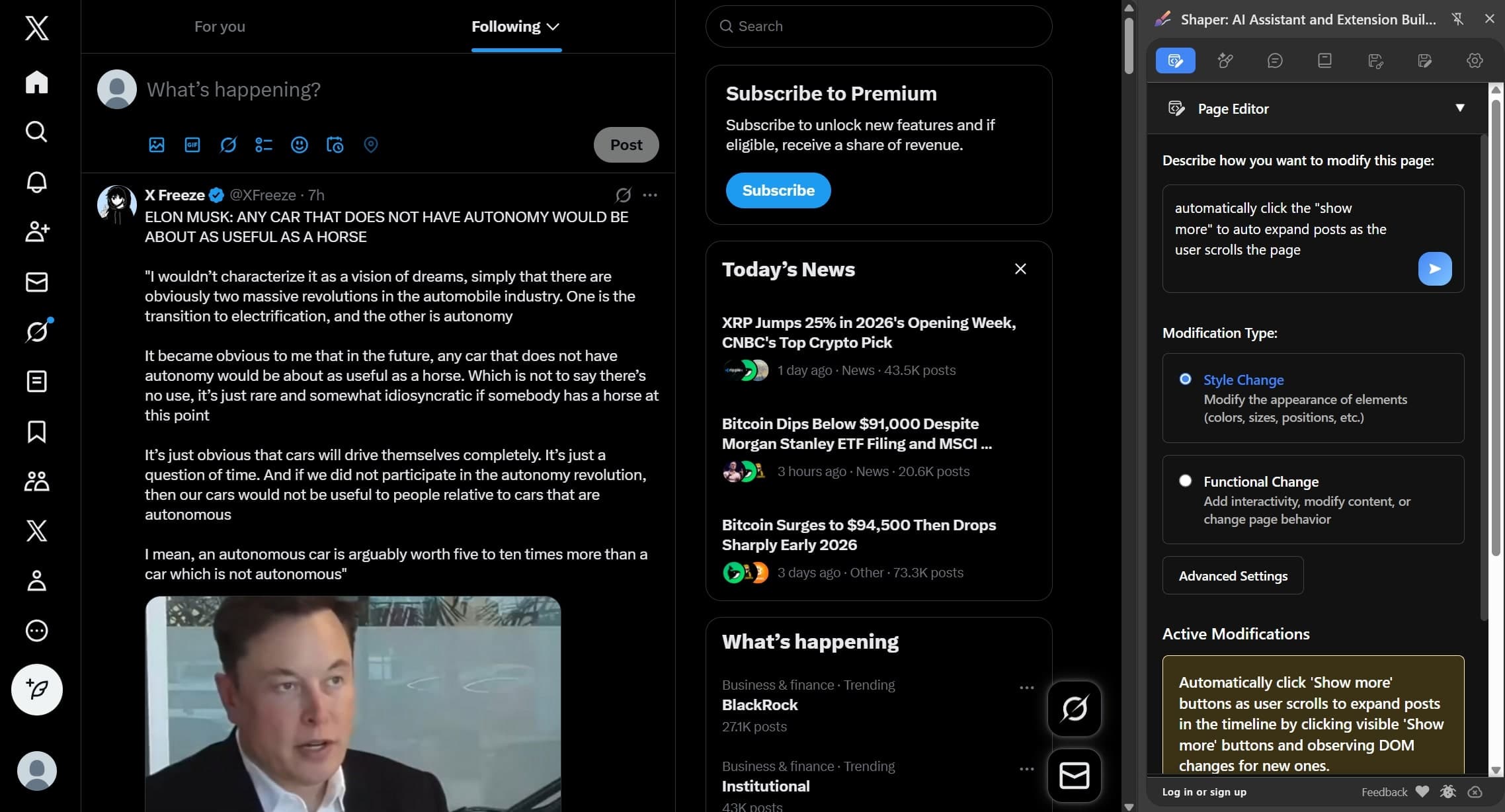Unpin the Shaper extension panel
This screenshot has height=812, width=1505.
click(1457, 19)
